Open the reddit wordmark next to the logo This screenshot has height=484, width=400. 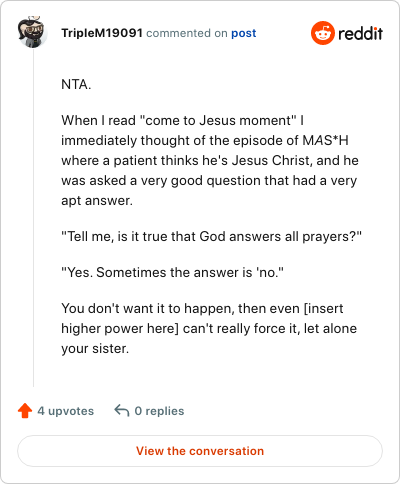coord(360,33)
